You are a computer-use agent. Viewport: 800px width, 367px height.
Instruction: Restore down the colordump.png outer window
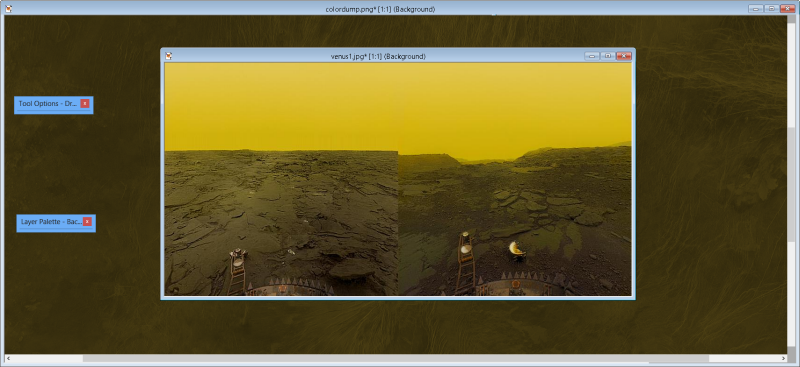click(772, 9)
